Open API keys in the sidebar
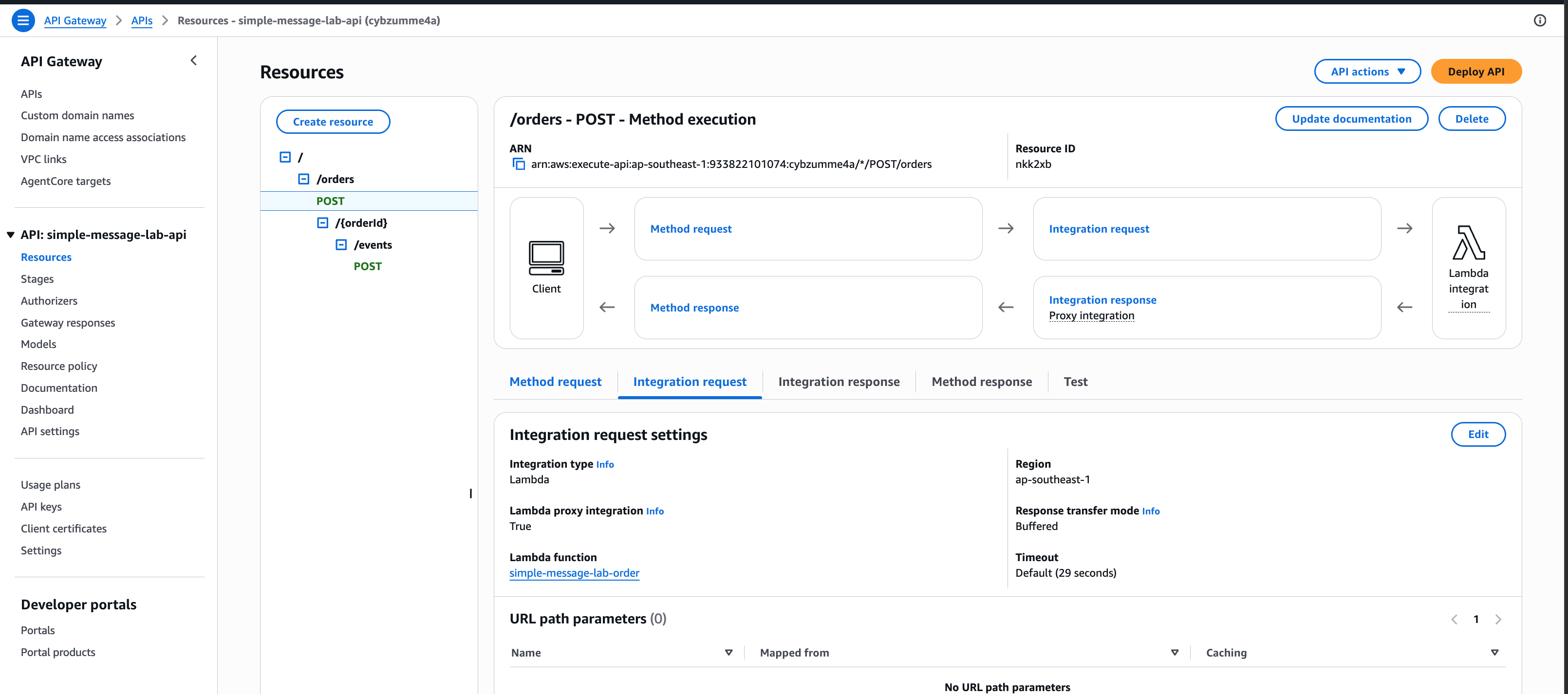Viewport: 1568px width, 694px height. [41, 506]
